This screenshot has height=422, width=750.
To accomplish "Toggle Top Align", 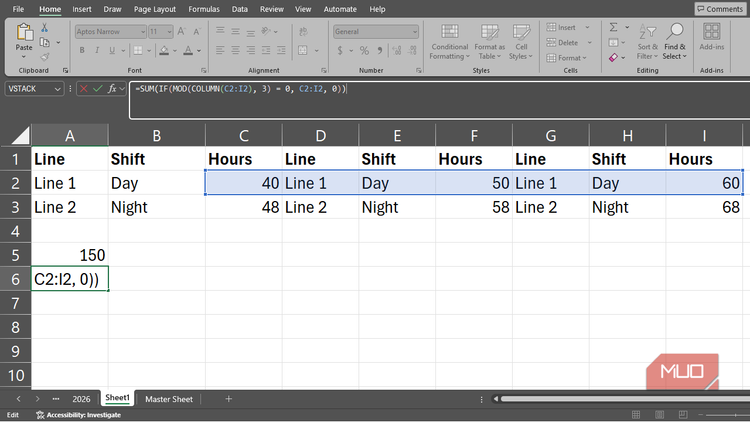I will [220, 32].
